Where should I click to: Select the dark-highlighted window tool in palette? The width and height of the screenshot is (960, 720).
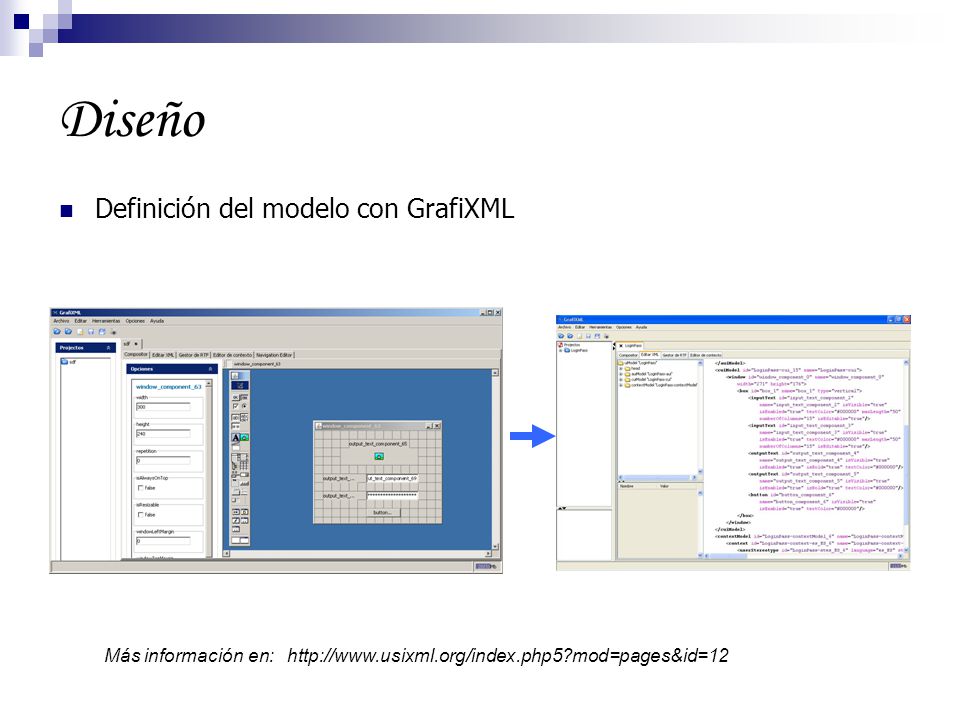tap(239, 385)
